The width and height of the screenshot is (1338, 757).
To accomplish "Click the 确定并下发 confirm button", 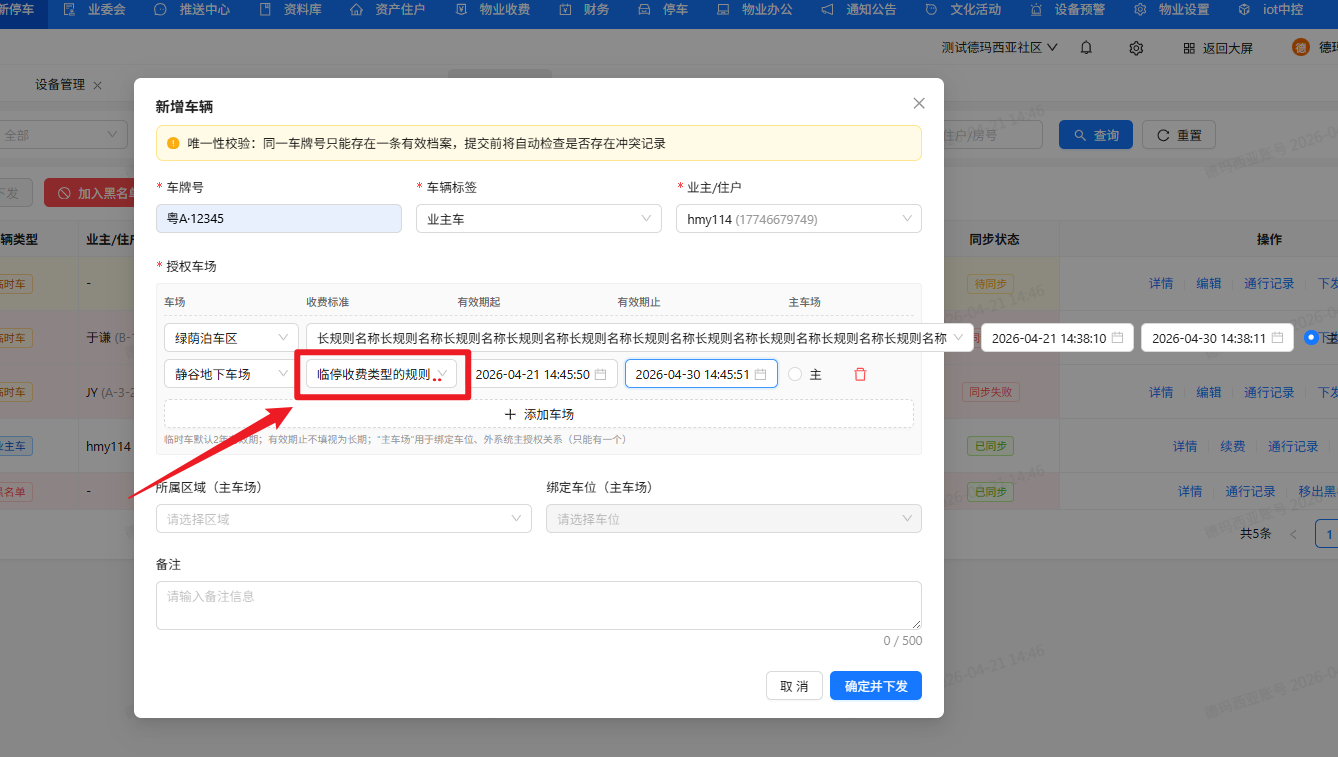I will click(x=875, y=685).
